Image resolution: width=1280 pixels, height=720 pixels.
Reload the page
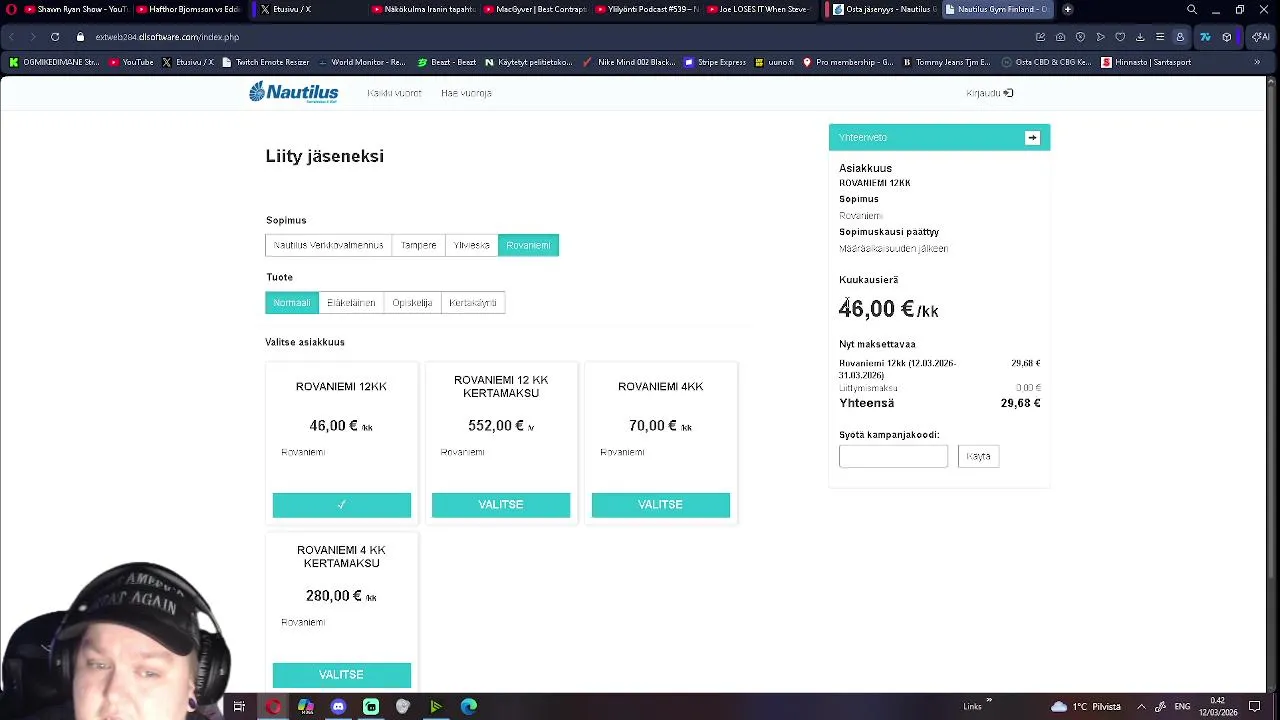(x=55, y=37)
